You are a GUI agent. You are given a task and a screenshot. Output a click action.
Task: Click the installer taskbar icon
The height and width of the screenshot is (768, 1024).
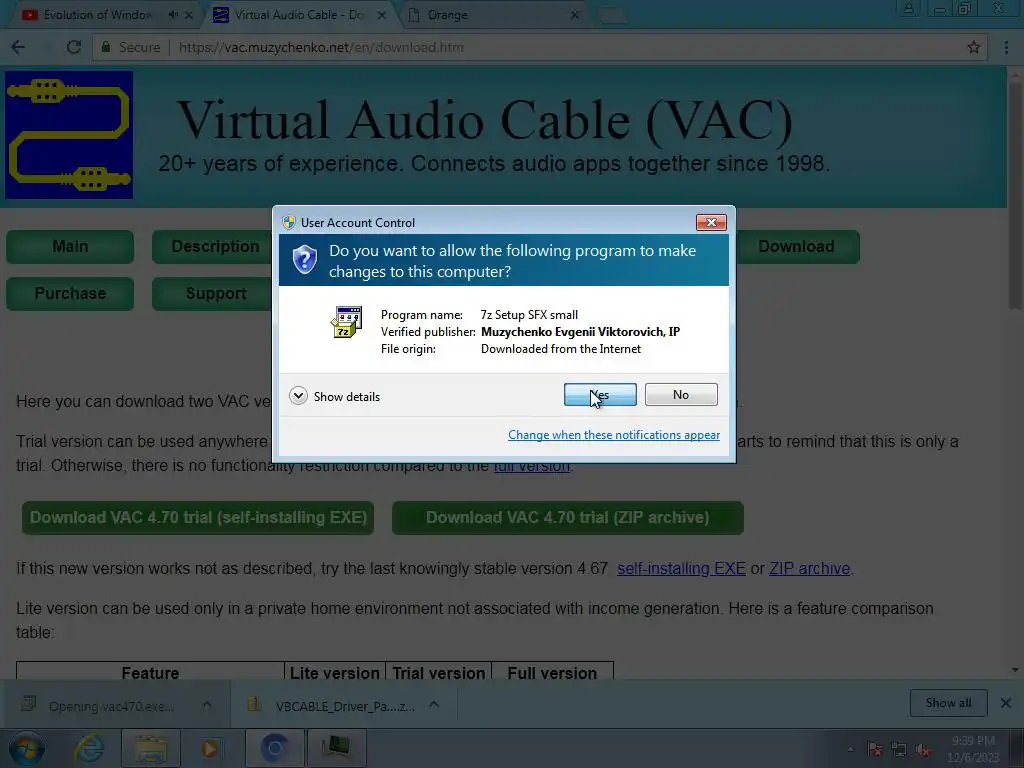(x=336, y=748)
